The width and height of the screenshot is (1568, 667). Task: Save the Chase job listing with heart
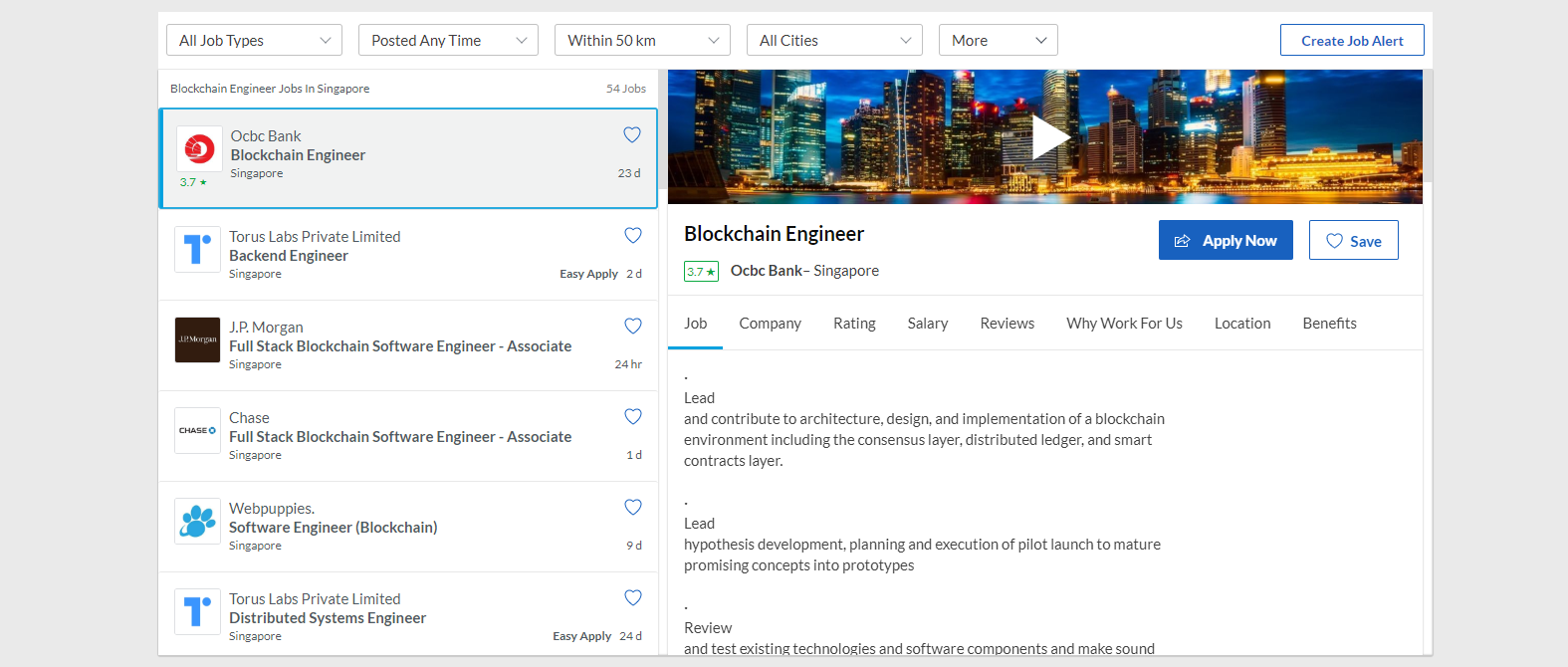click(x=633, y=416)
